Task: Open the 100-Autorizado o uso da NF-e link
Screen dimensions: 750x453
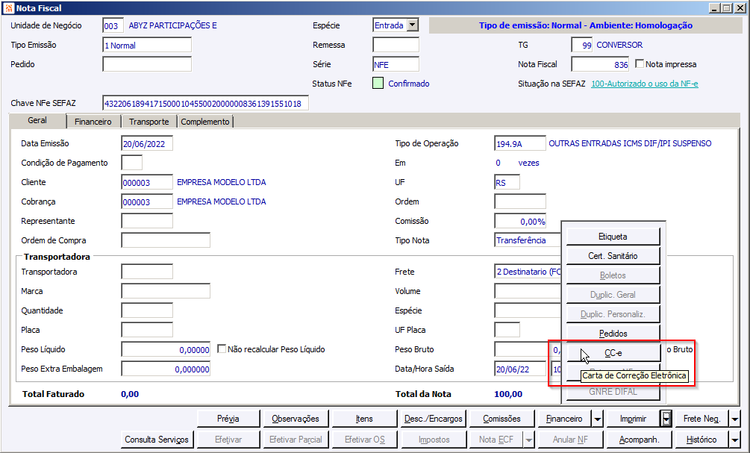Action: [644, 84]
